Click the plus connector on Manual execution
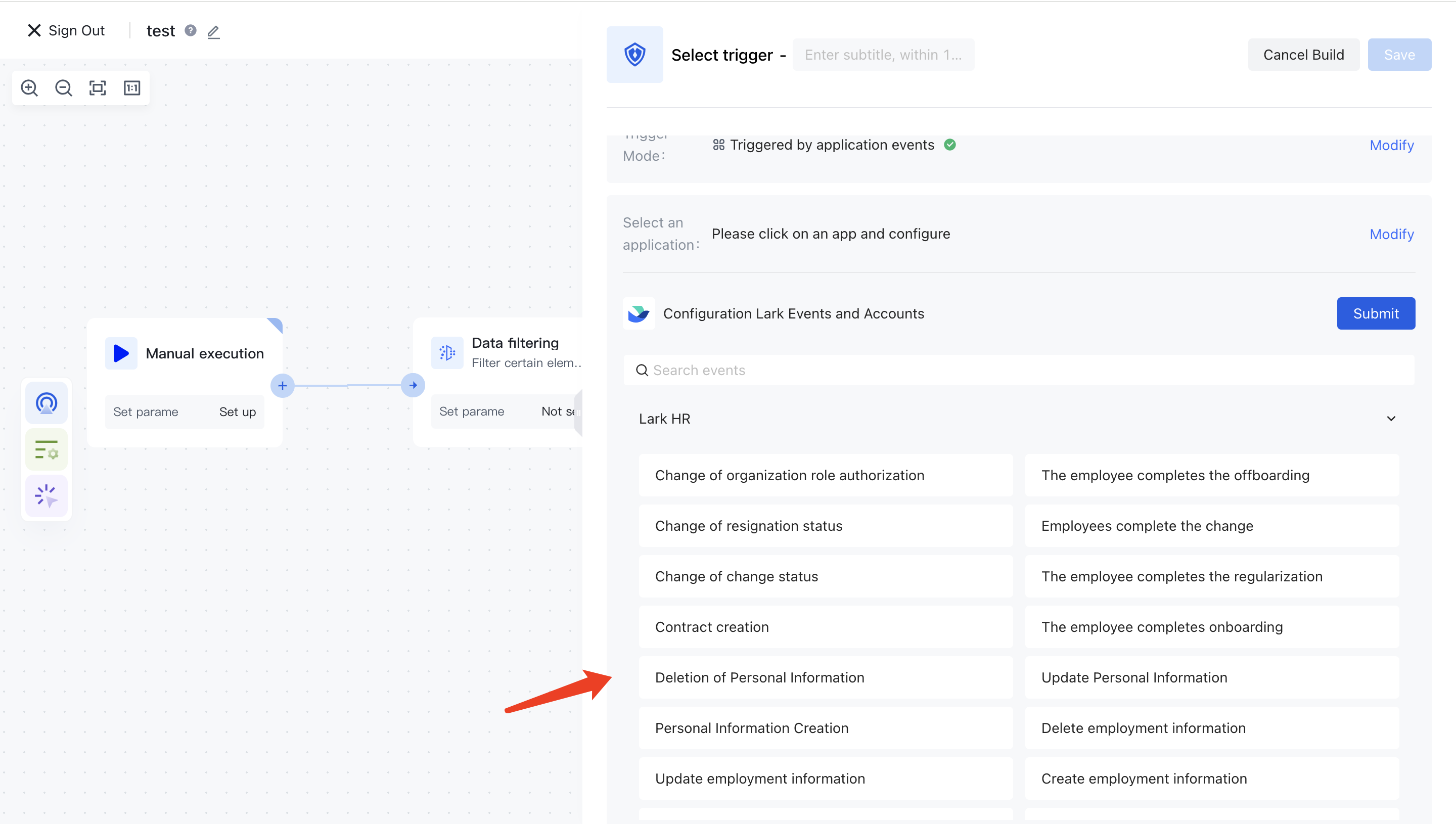Viewport: 1456px width, 824px height. click(283, 386)
